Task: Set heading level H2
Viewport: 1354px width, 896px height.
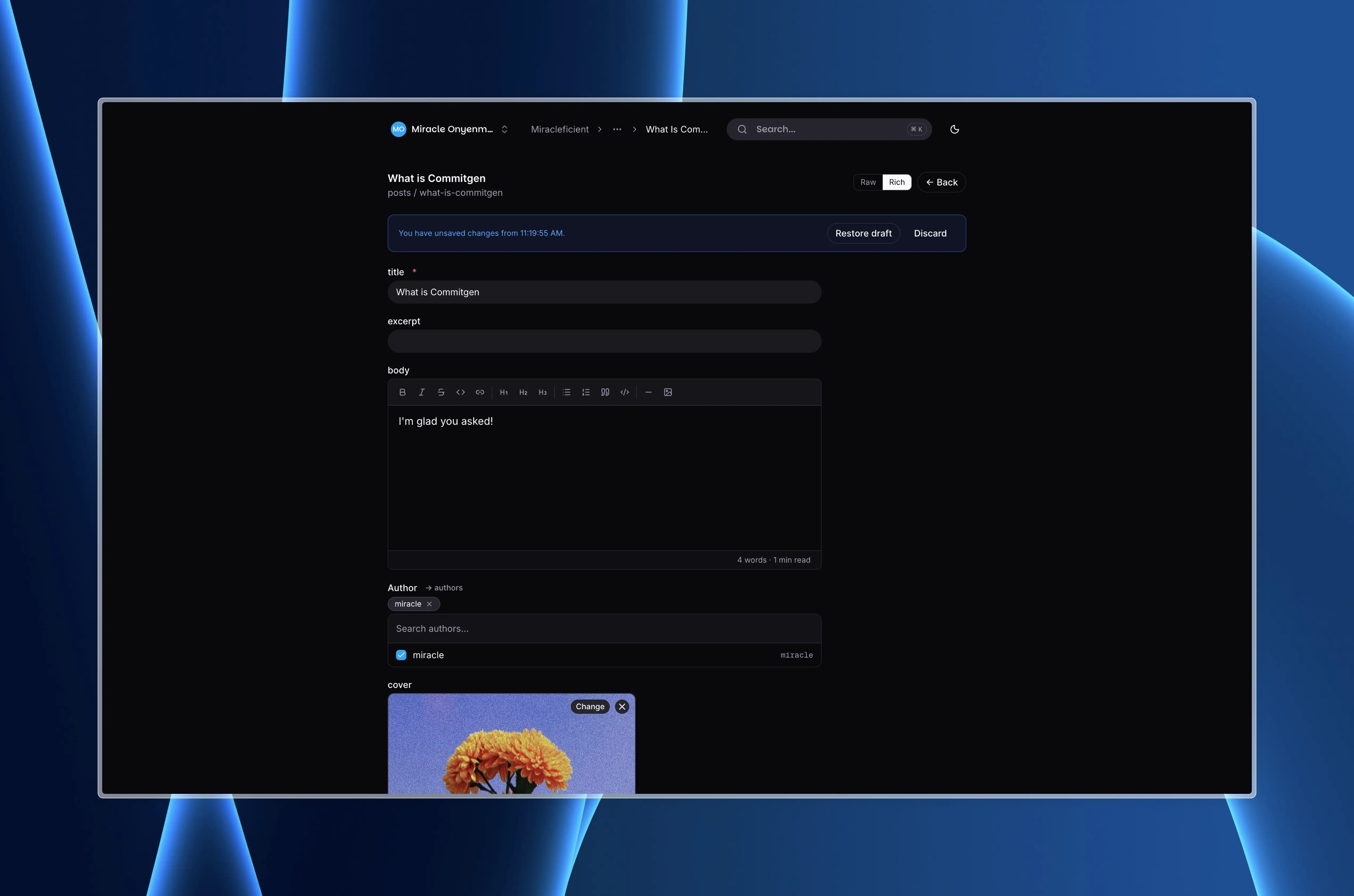Action: click(x=523, y=392)
